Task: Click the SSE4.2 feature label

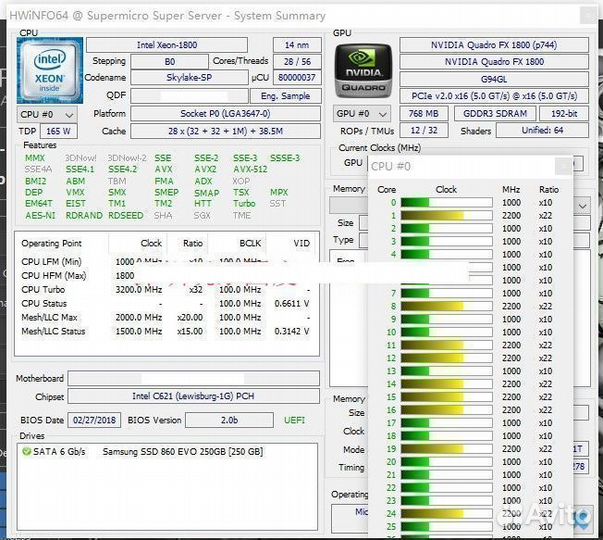Action: click(122, 169)
